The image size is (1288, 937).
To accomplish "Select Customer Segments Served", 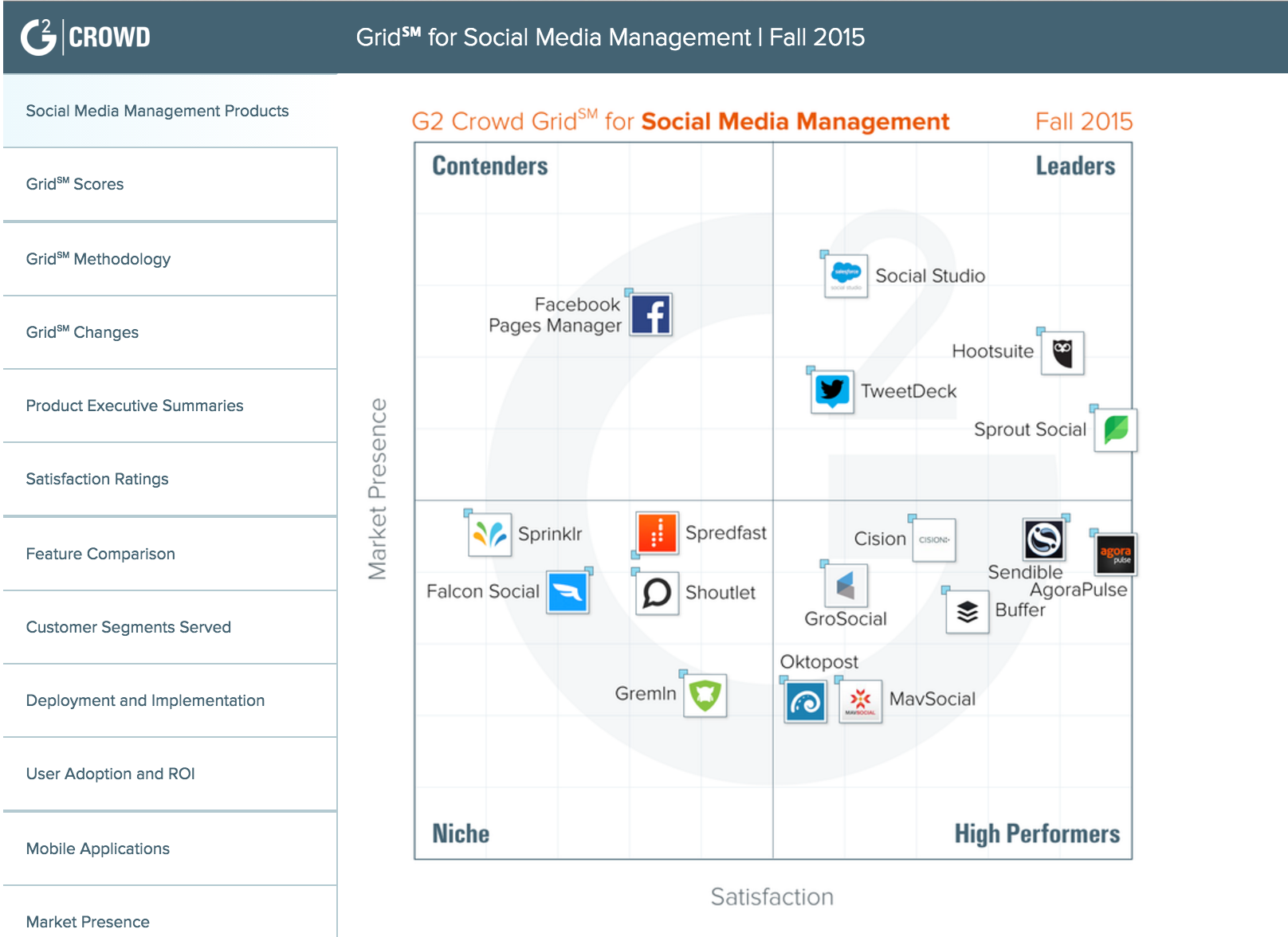I will click(170, 627).
